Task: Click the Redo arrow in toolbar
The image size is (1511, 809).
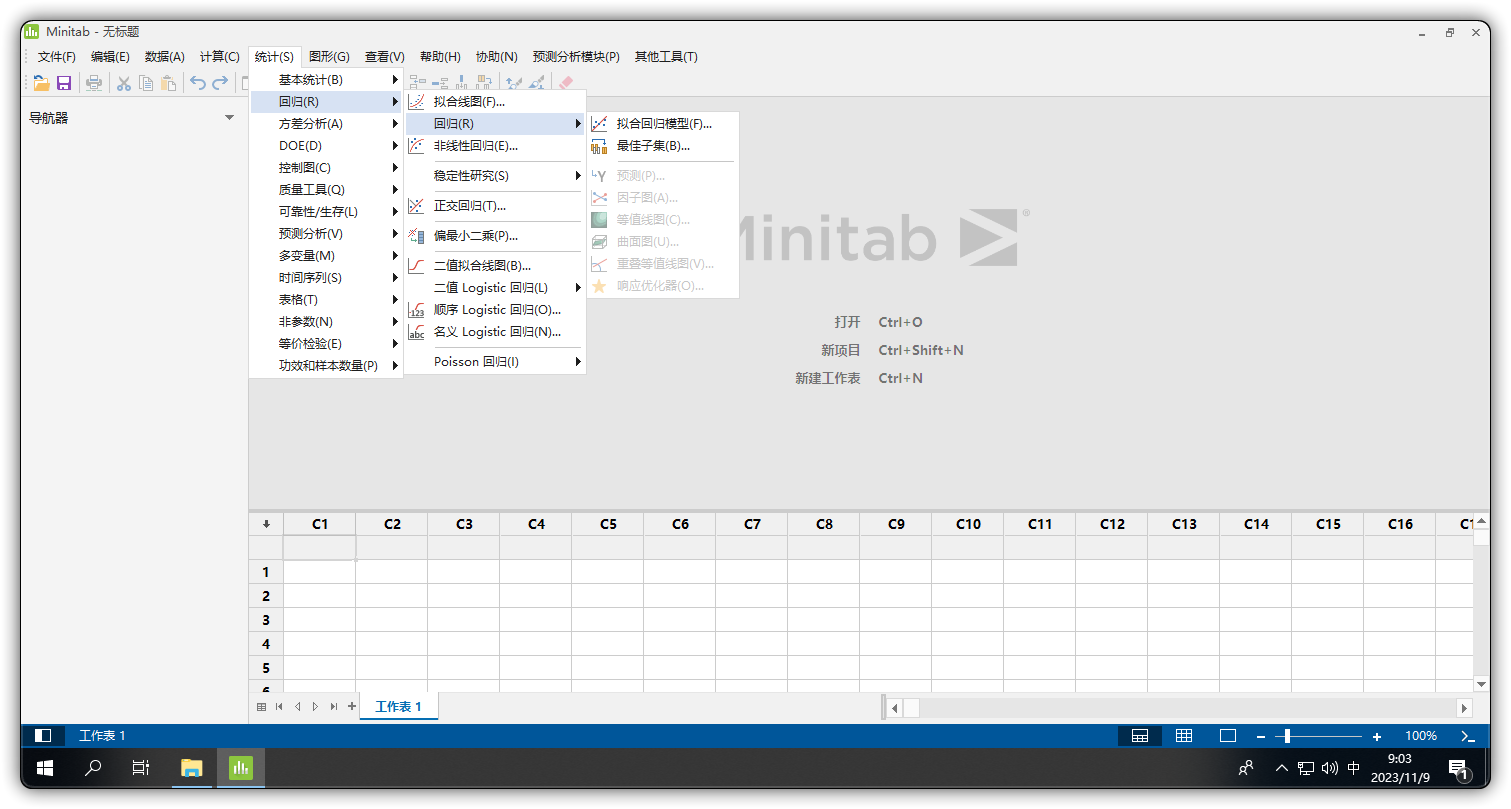Action: [220, 84]
